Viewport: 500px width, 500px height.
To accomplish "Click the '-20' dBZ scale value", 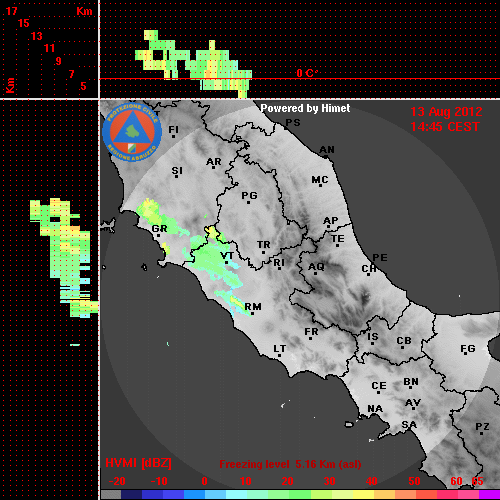I will [x=117, y=481].
